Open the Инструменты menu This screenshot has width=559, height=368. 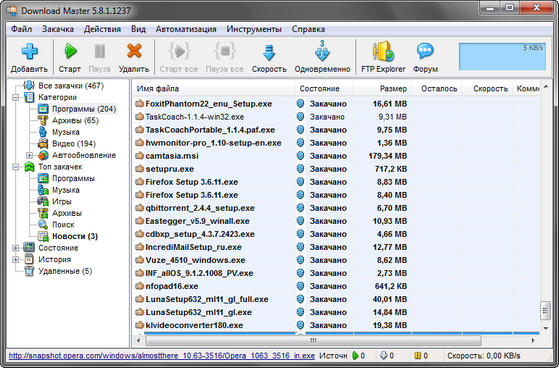click(254, 29)
